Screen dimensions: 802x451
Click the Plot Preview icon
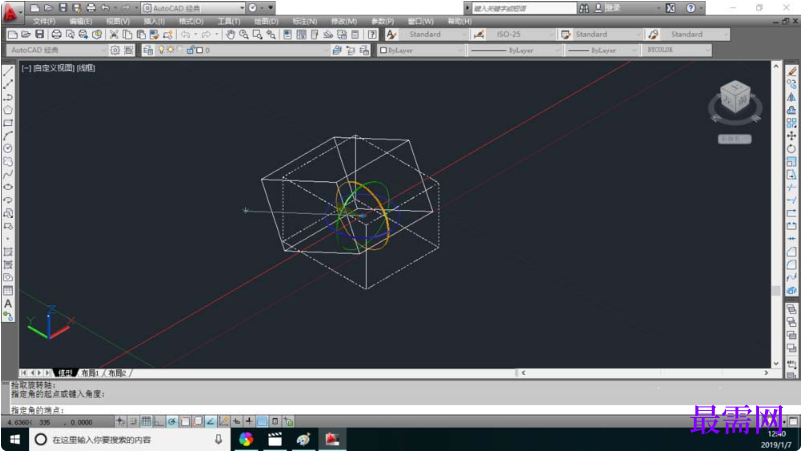click(x=70, y=34)
